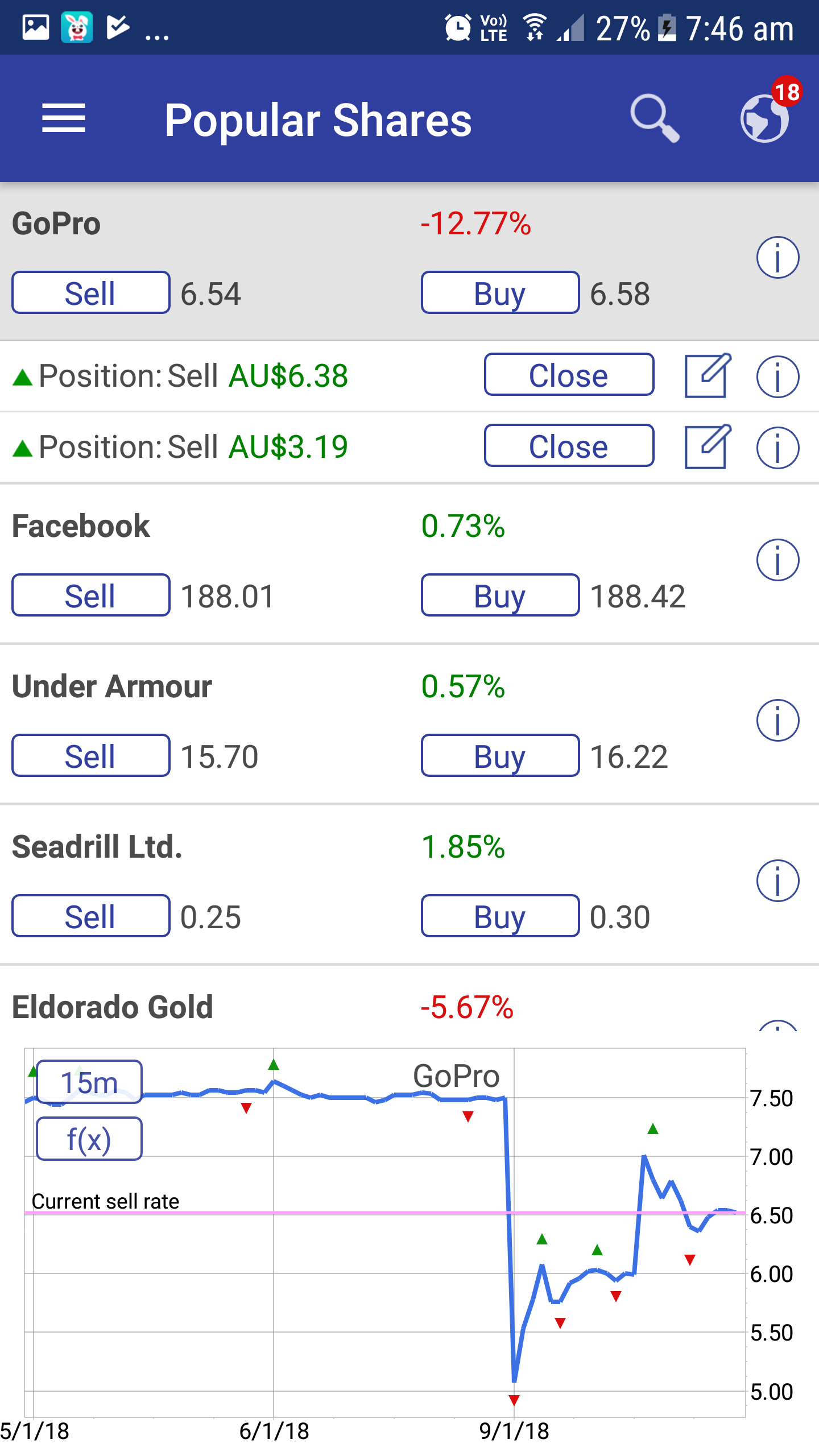The width and height of the screenshot is (819, 1456).
Task: View info for AU$6.38 position
Action: (777, 376)
